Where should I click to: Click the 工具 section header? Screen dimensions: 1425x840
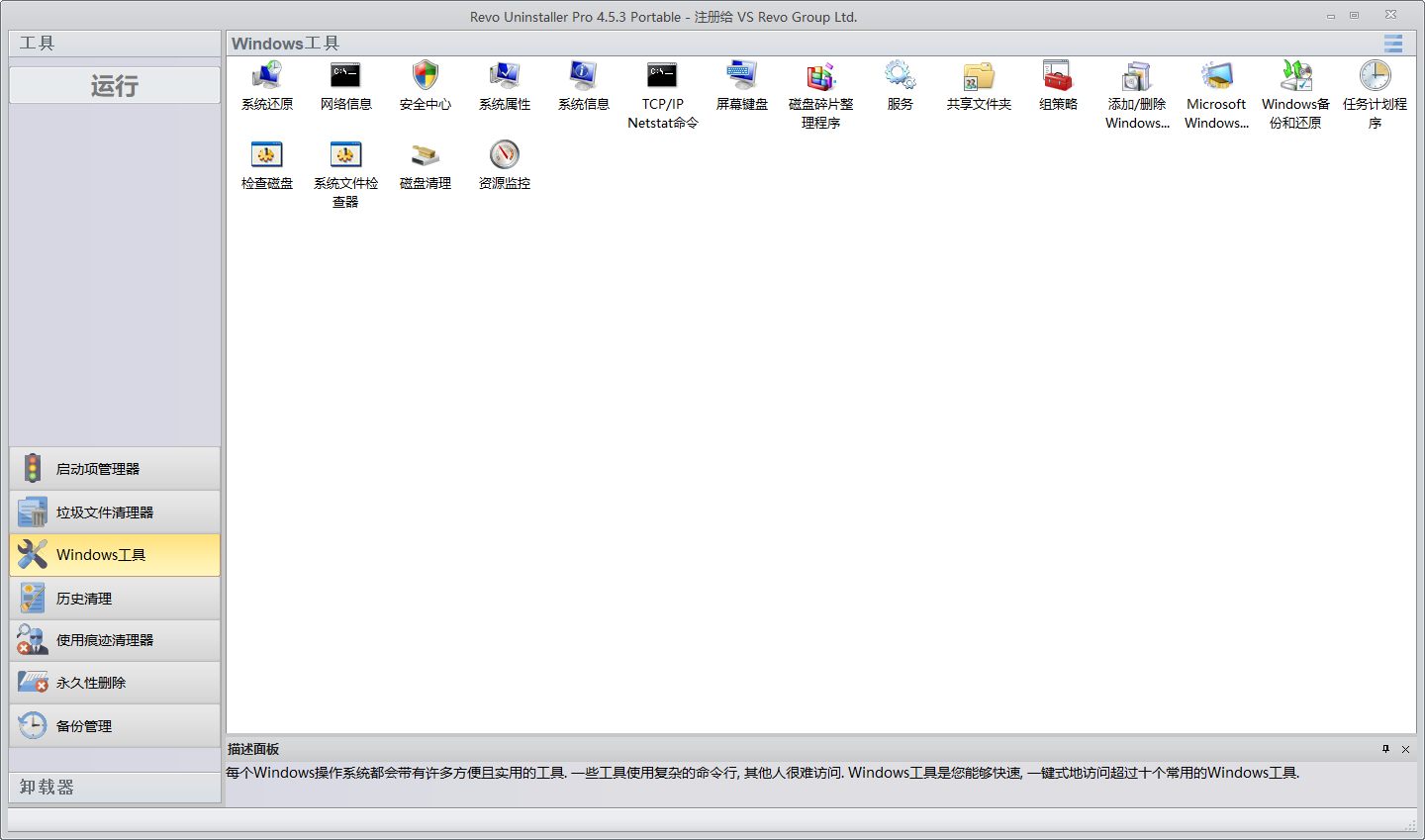pyautogui.click(x=115, y=44)
